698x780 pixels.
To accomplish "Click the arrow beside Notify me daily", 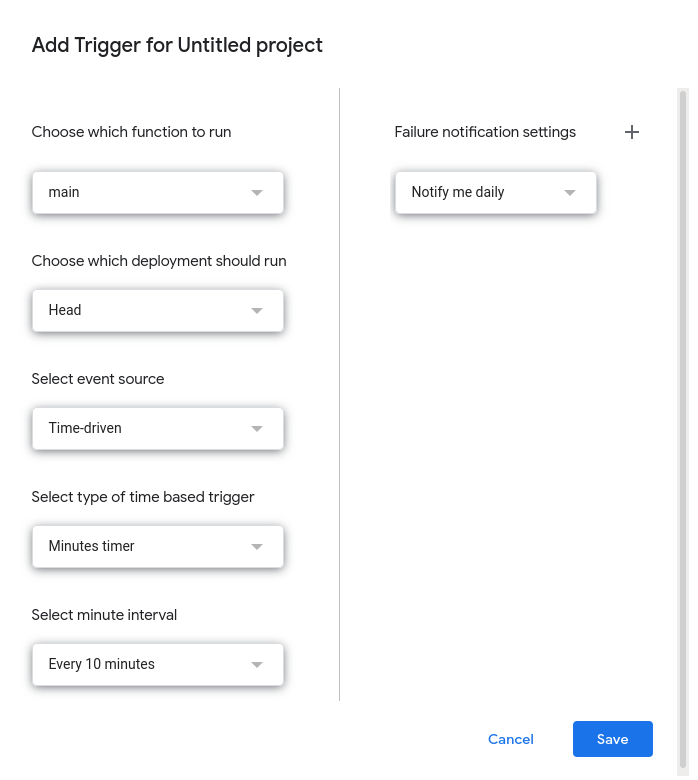I will point(570,192).
